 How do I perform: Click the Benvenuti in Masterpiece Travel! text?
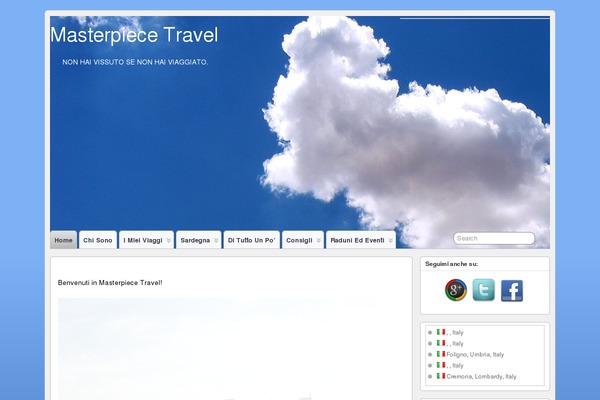click(110, 282)
